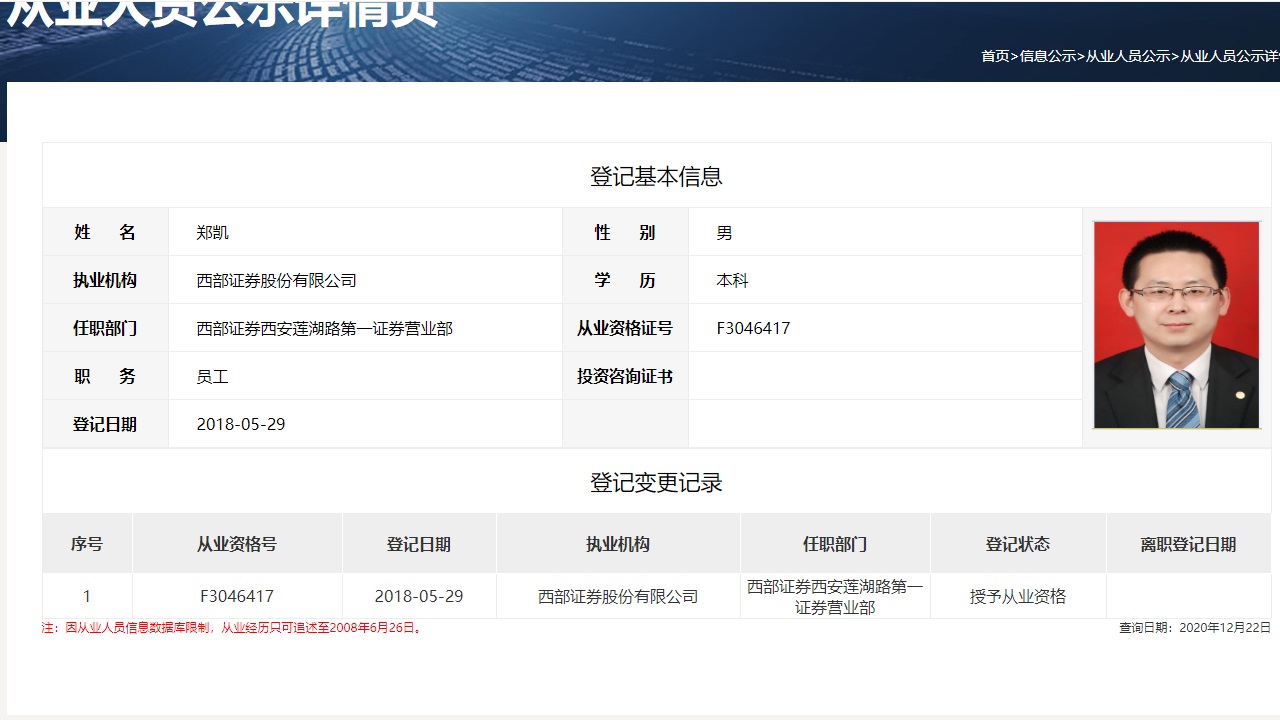Click the 离职登记日期 column header

[x=1188, y=545]
